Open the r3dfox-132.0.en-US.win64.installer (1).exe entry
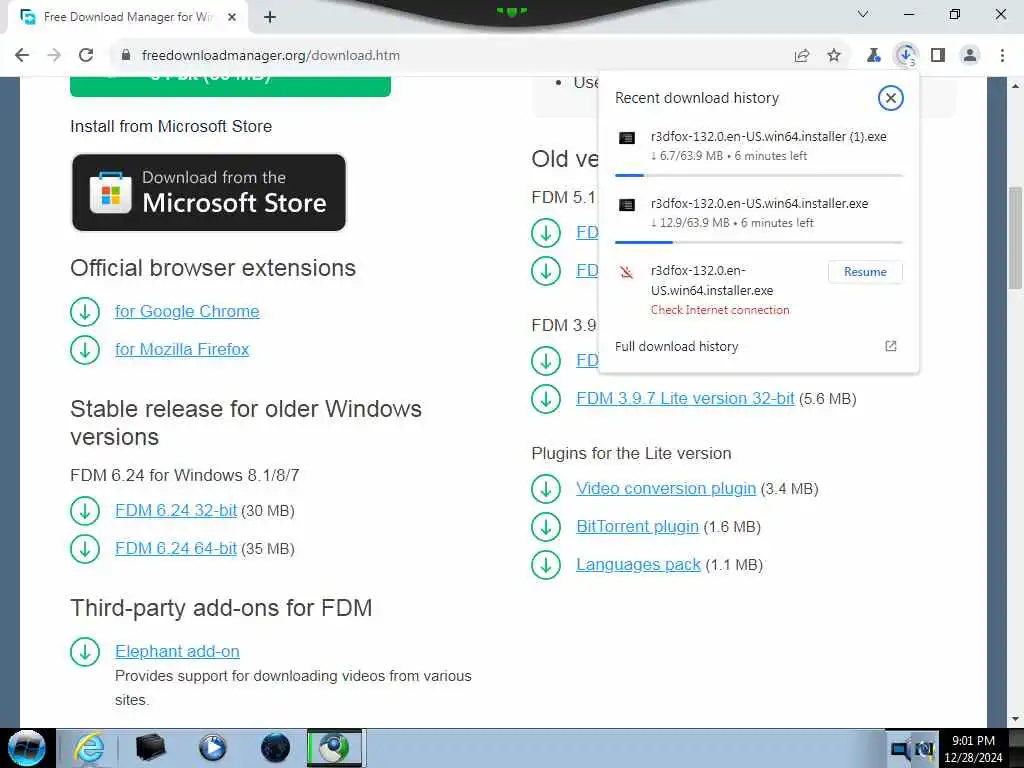Image resolution: width=1024 pixels, height=768 pixels. [x=759, y=146]
